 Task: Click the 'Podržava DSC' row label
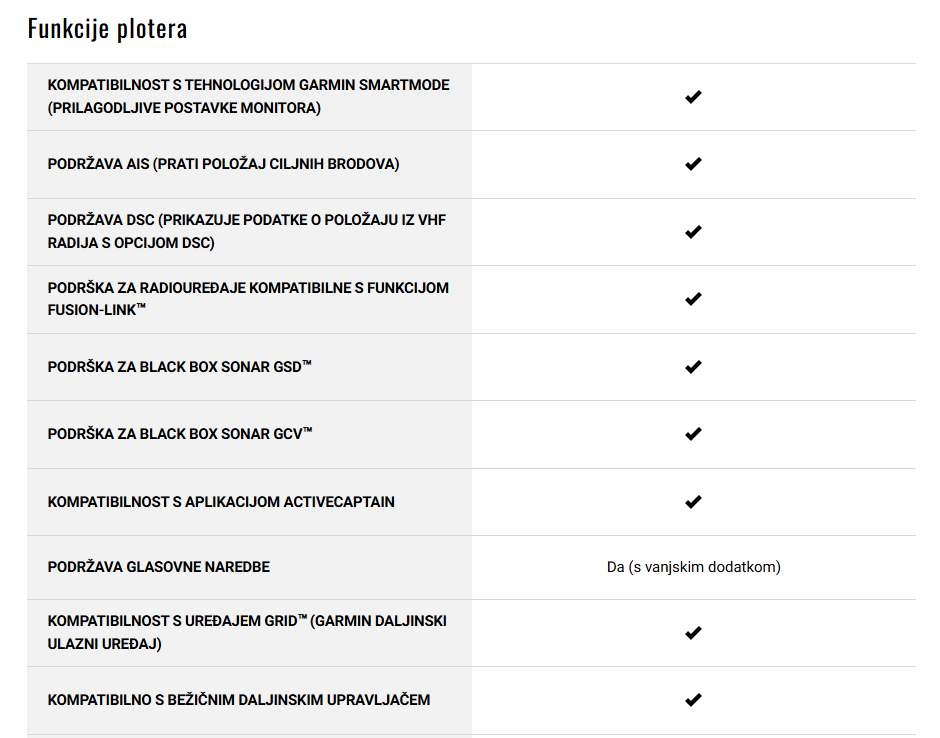coord(247,231)
